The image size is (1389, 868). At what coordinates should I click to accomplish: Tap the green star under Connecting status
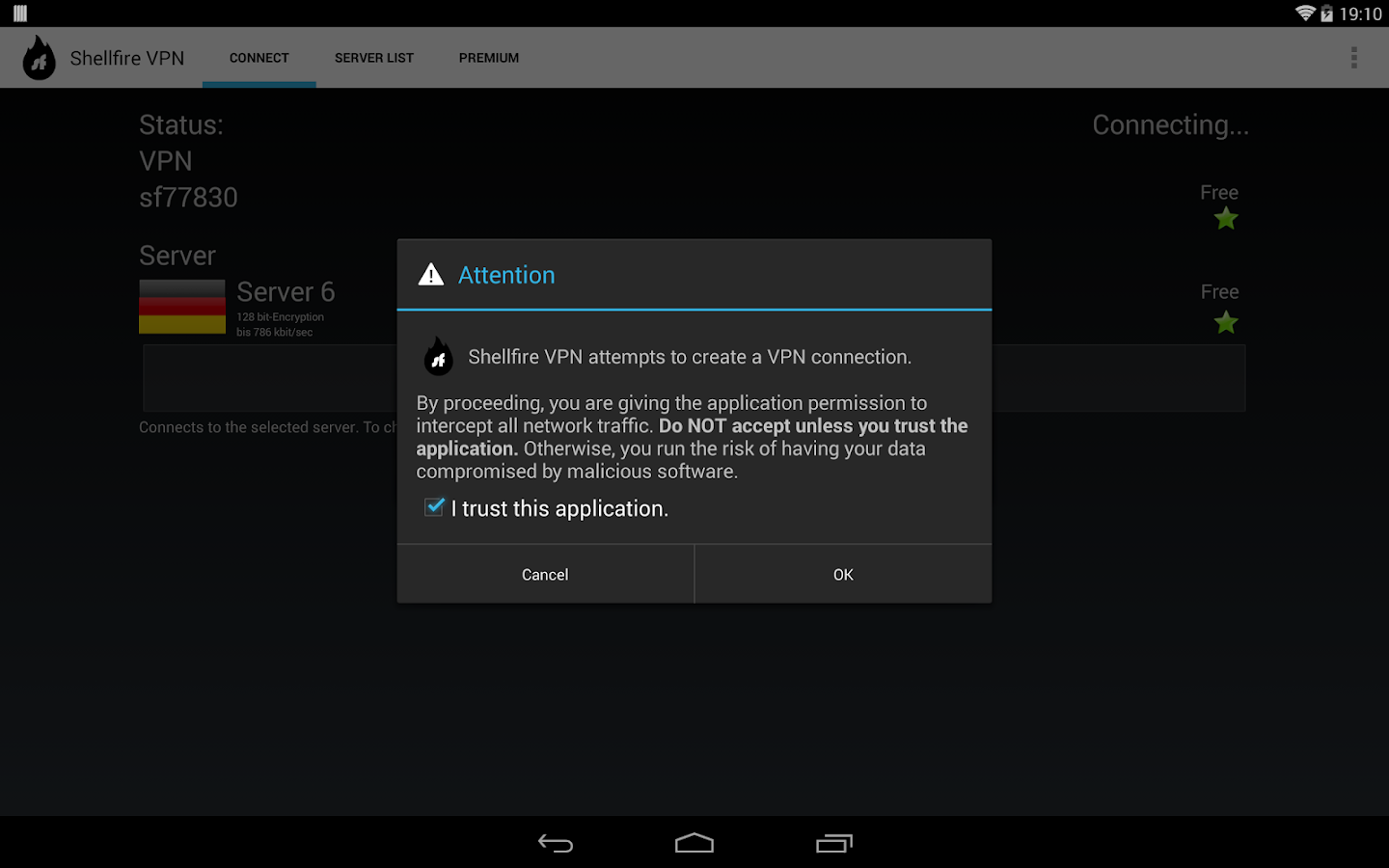click(1226, 219)
